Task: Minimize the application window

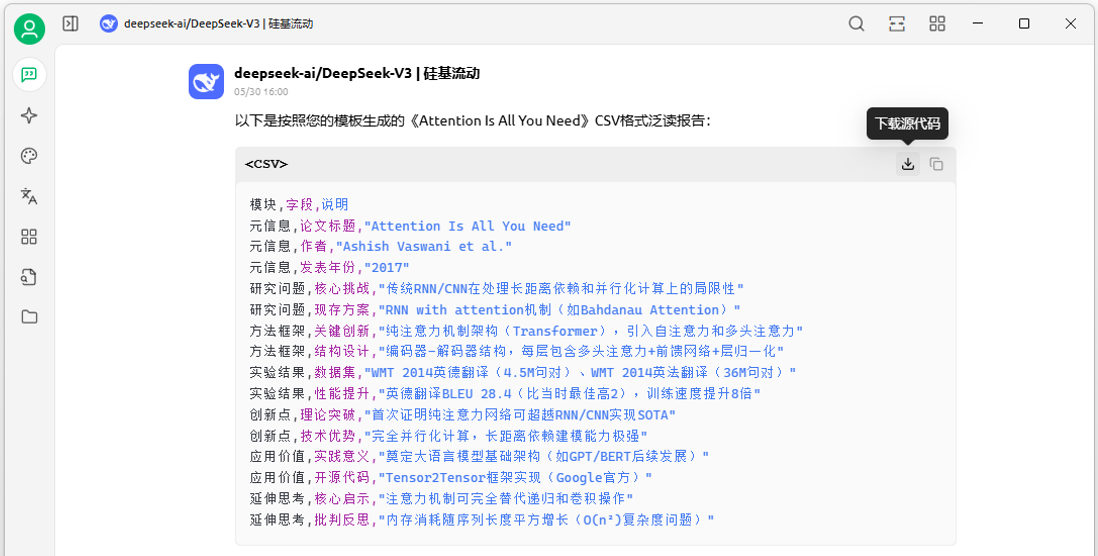Action: (978, 24)
